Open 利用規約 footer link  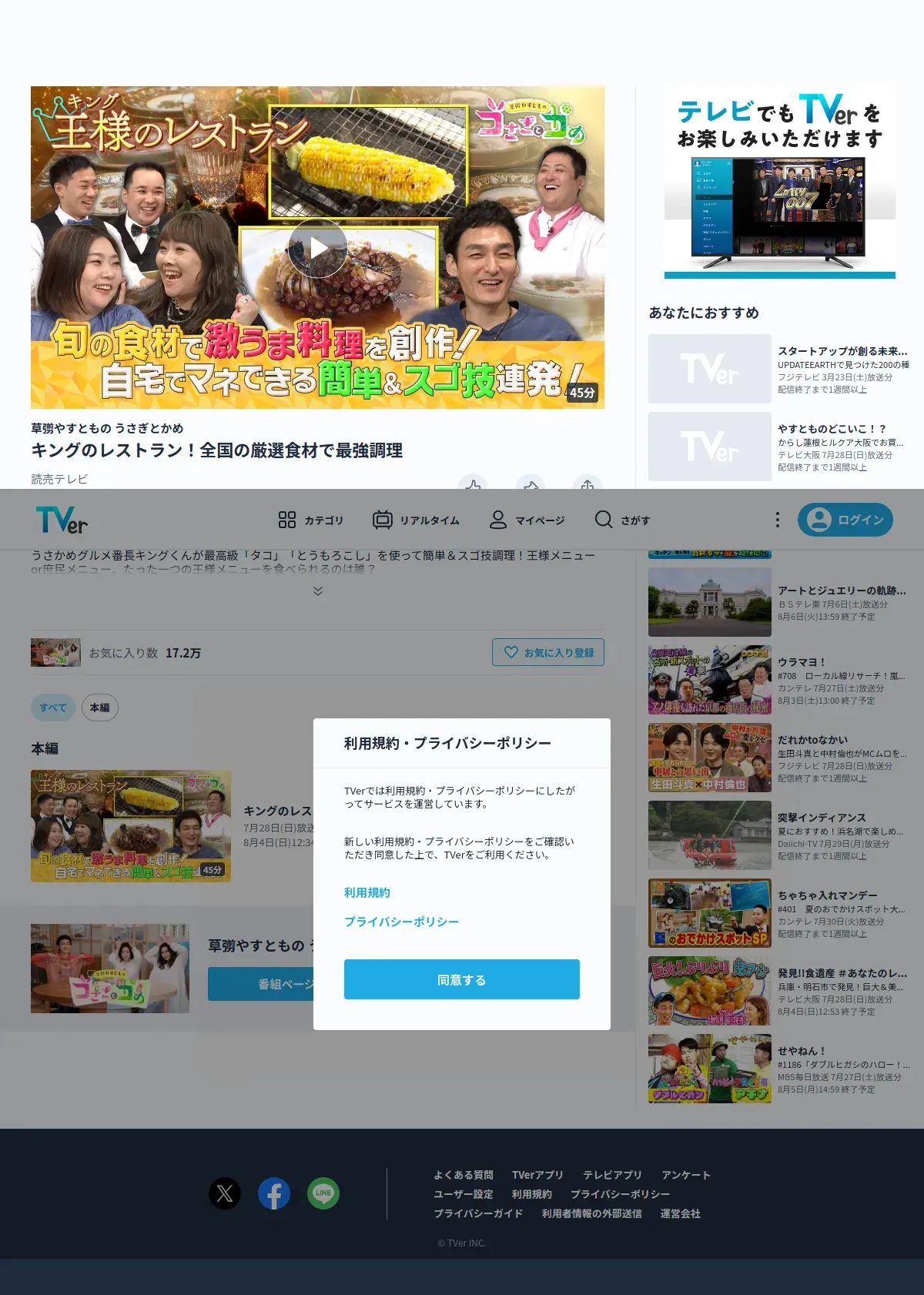[x=532, y=1194]
